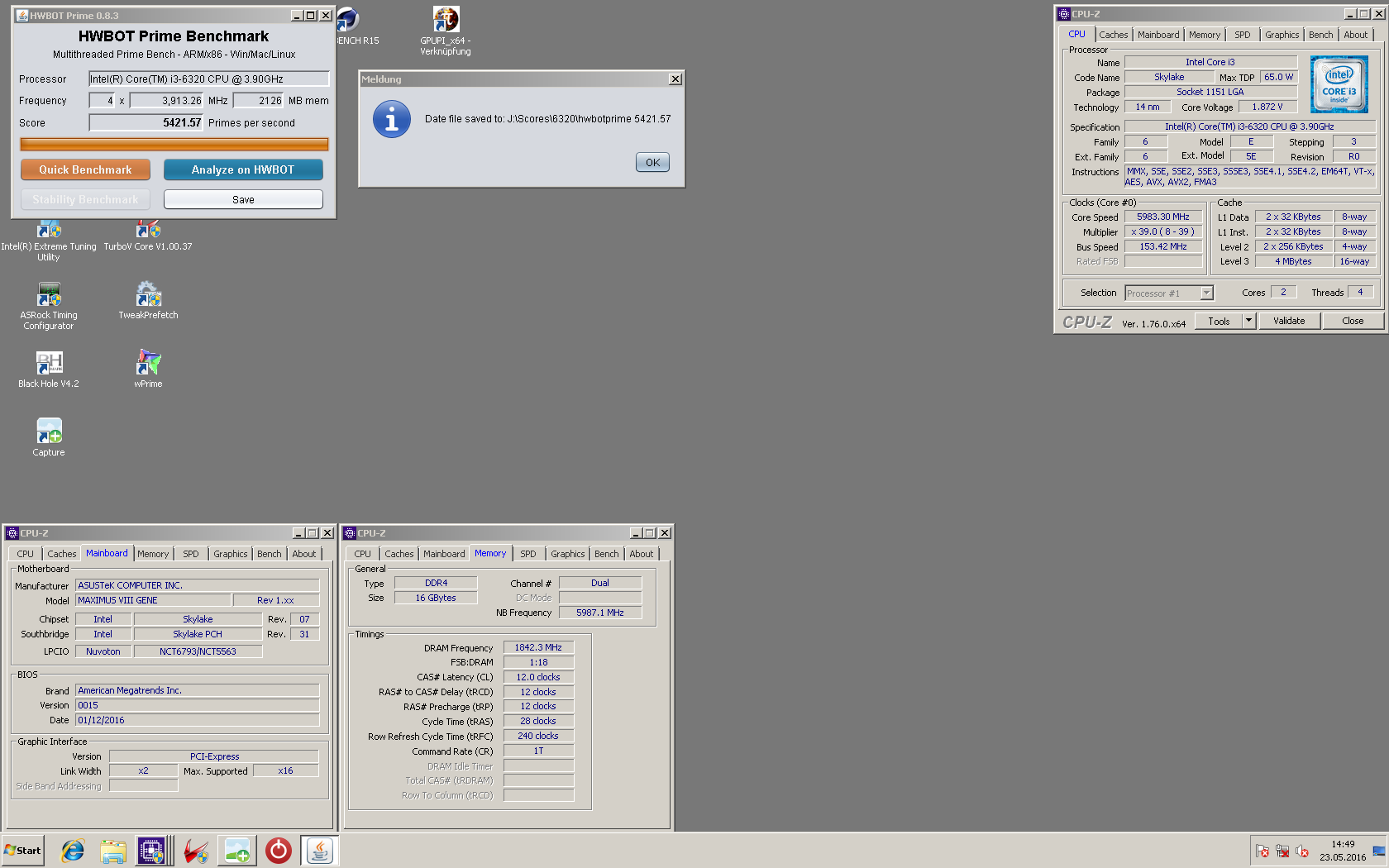Click OK in the Meldung dialog

(652, 162)
